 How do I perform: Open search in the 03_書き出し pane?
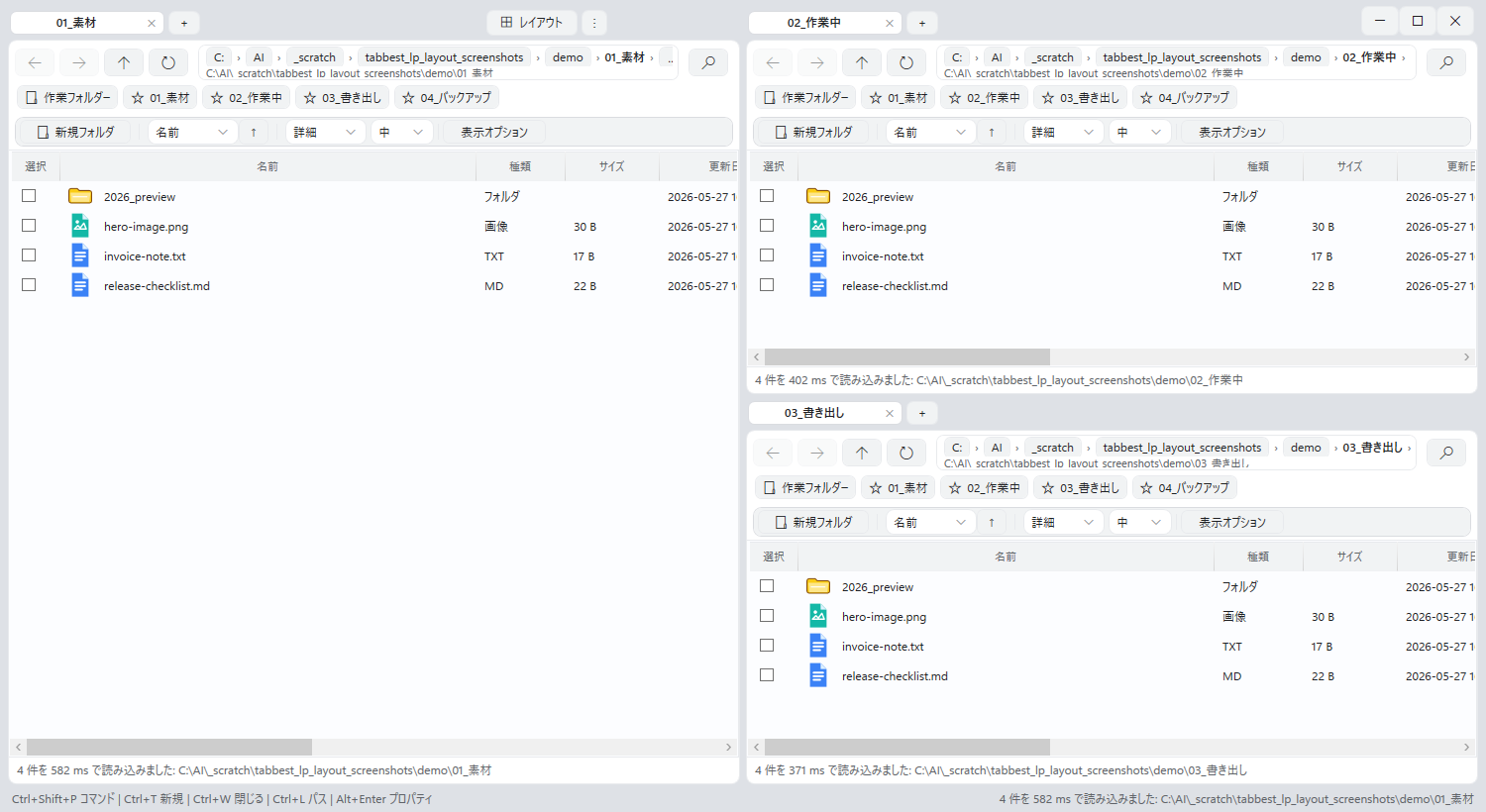(x=1446, y=453)
